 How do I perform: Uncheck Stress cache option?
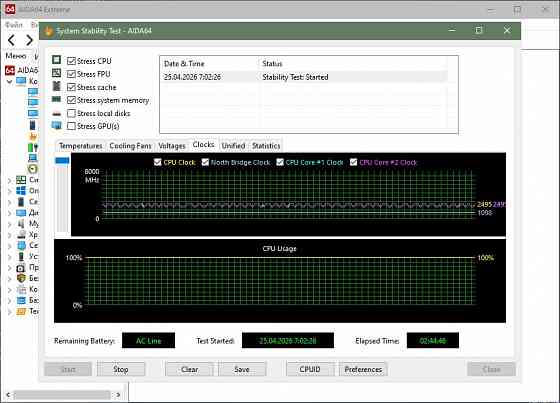[x=71, y=87]
